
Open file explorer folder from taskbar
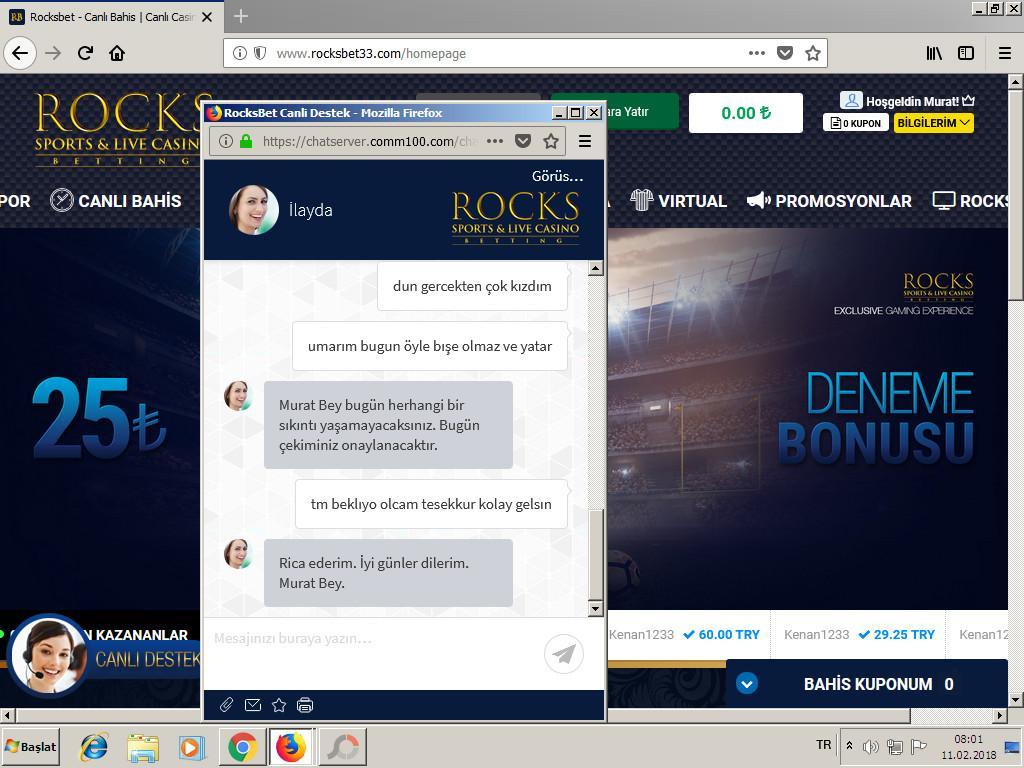[143, 747]
